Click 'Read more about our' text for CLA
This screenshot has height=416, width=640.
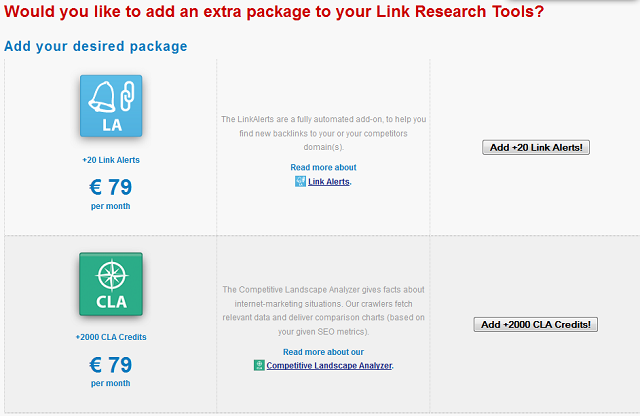click(323, 352)
